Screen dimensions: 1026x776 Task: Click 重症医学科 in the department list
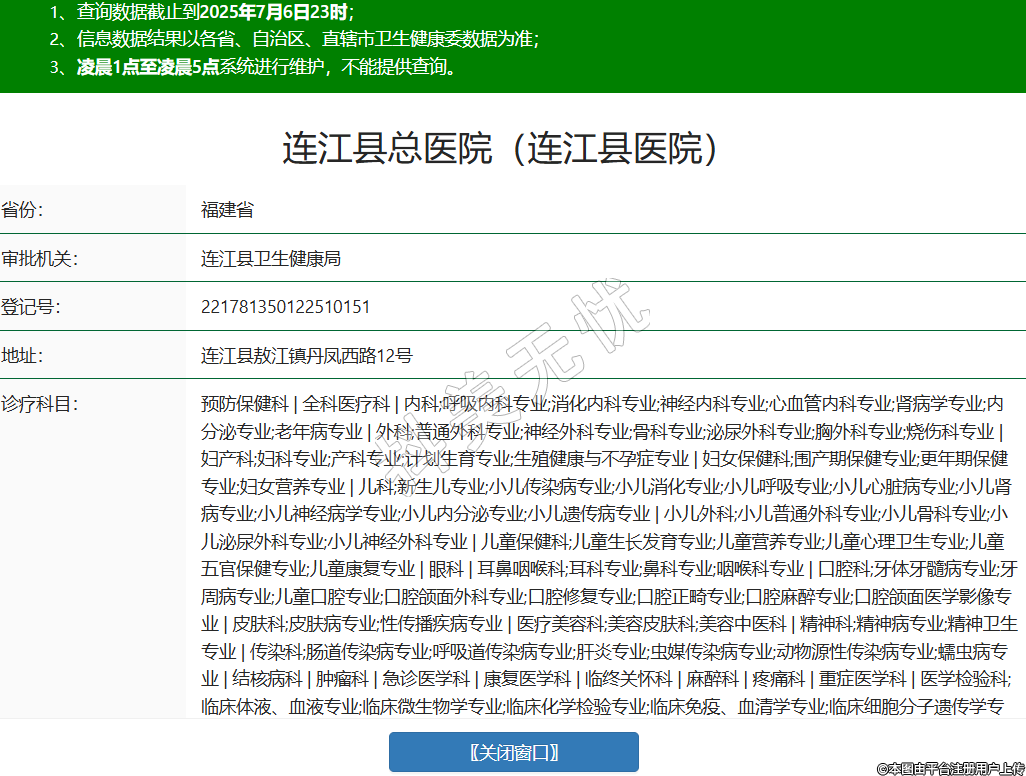[x=862, y=679]
